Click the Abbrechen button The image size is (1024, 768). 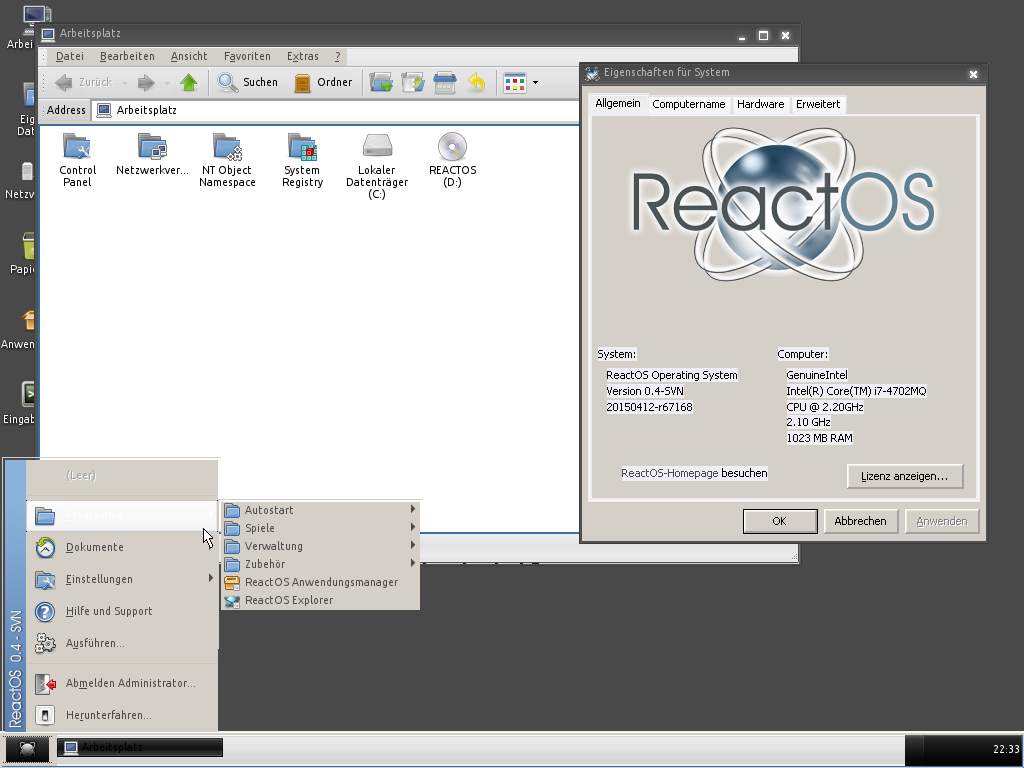click(x=860, y=521)
